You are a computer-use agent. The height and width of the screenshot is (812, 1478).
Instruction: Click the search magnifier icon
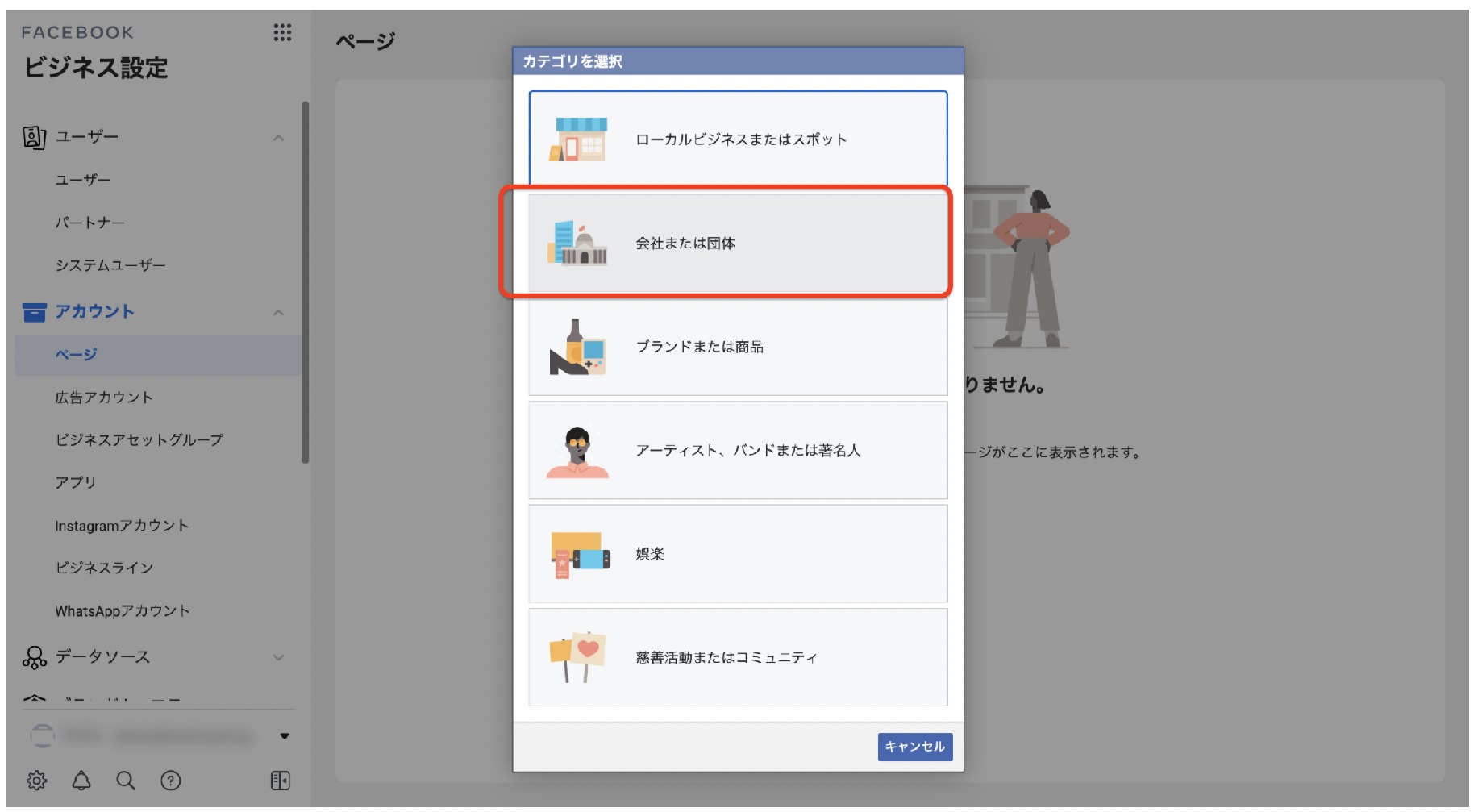126,781
